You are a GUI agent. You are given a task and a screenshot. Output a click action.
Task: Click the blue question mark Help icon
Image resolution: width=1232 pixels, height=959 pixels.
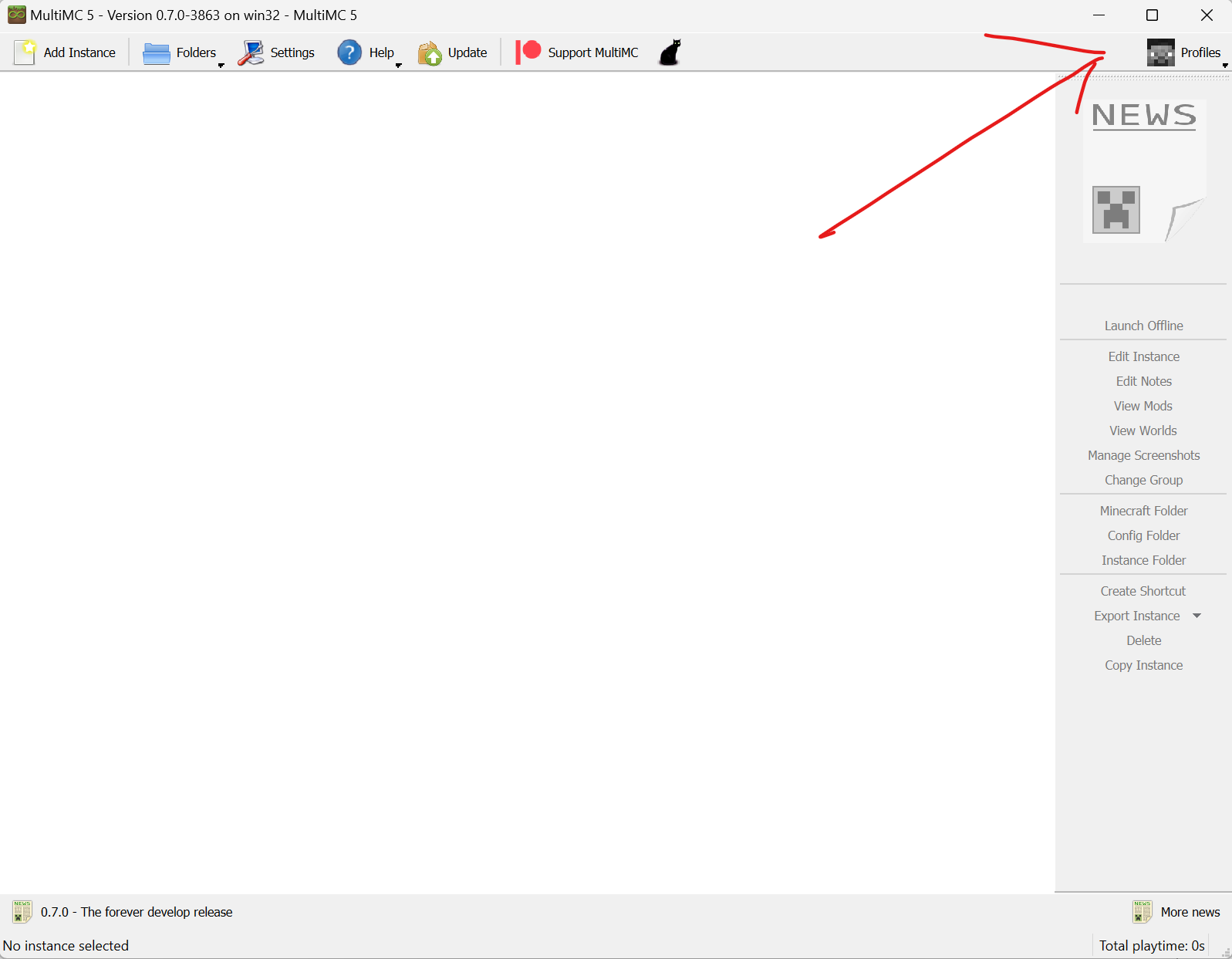(349, 52)
